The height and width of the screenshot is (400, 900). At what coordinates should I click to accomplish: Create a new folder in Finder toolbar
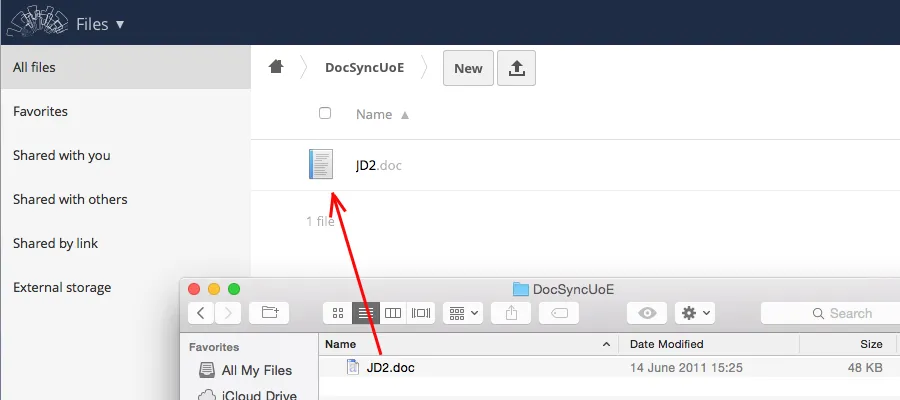tap(269, 313)
